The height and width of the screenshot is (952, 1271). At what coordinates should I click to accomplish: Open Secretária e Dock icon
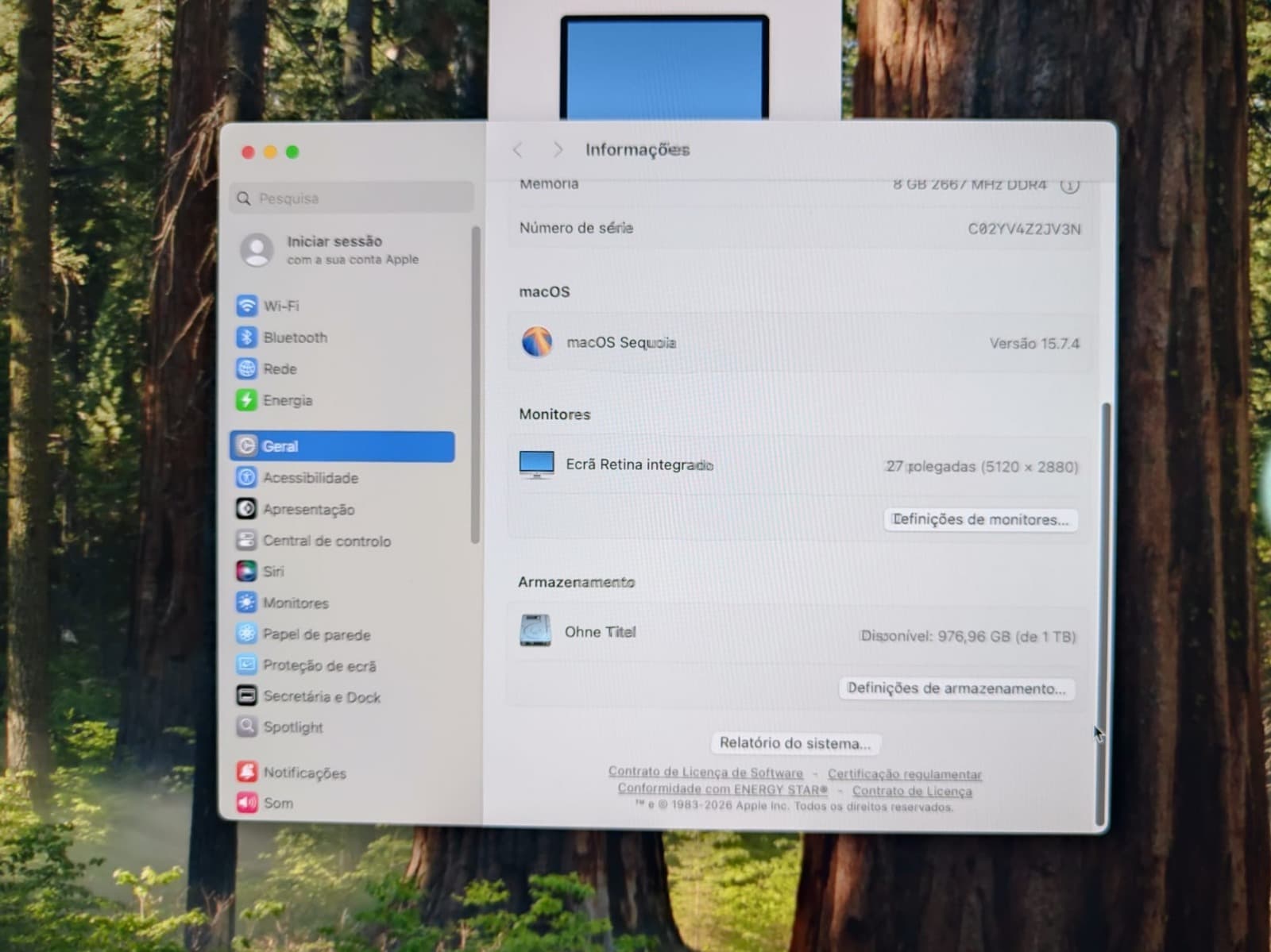(x=246, y=696)
